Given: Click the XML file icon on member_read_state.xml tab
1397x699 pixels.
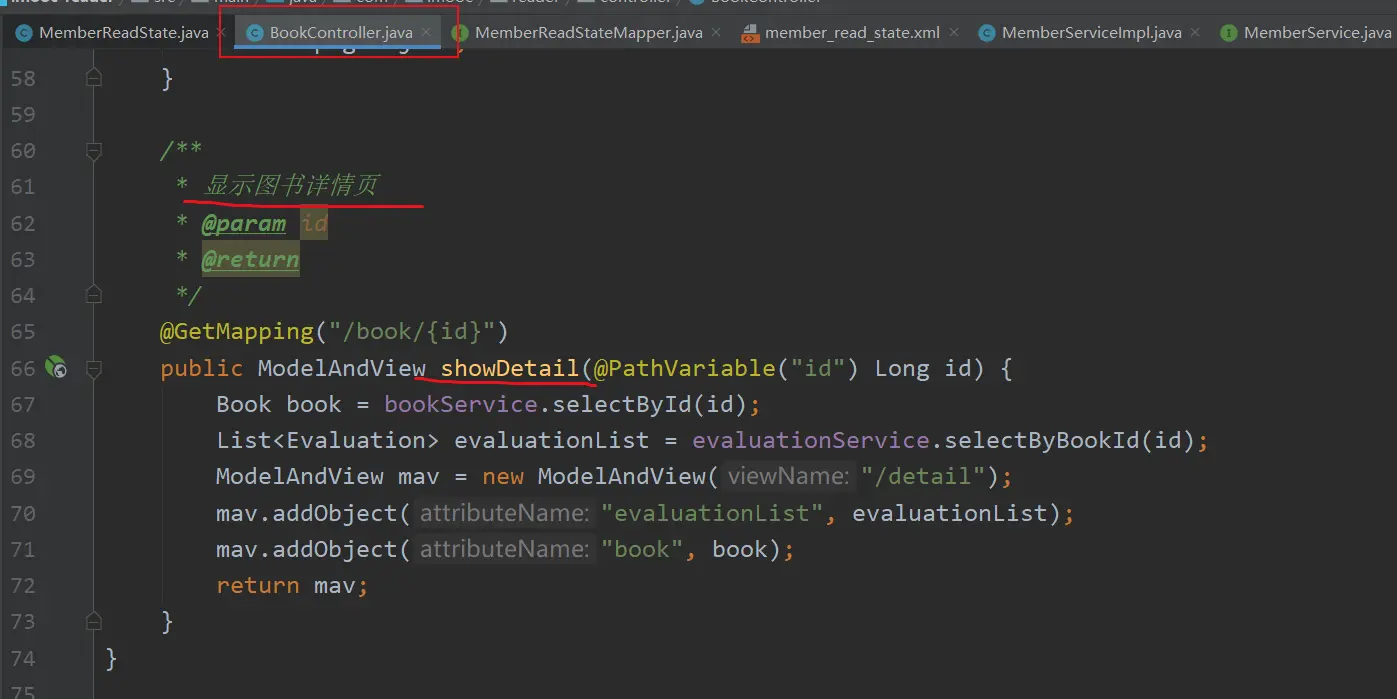Looking at the screenshot, I should click(x=750, y=33).
